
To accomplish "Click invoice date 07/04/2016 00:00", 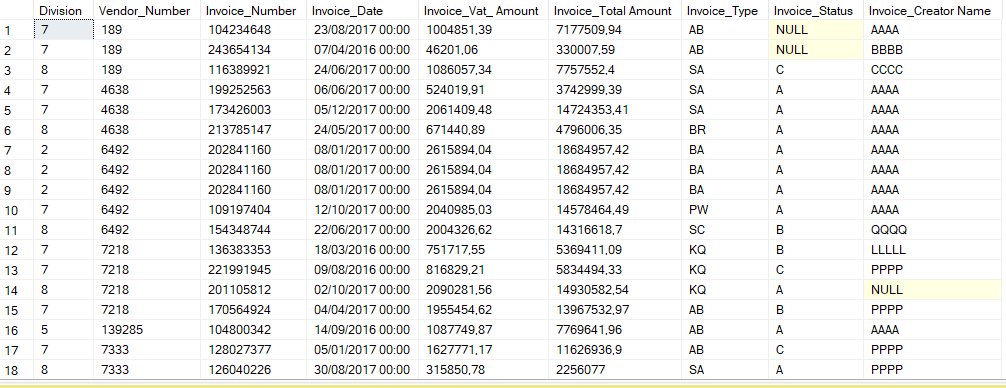I will coord(362,49).
